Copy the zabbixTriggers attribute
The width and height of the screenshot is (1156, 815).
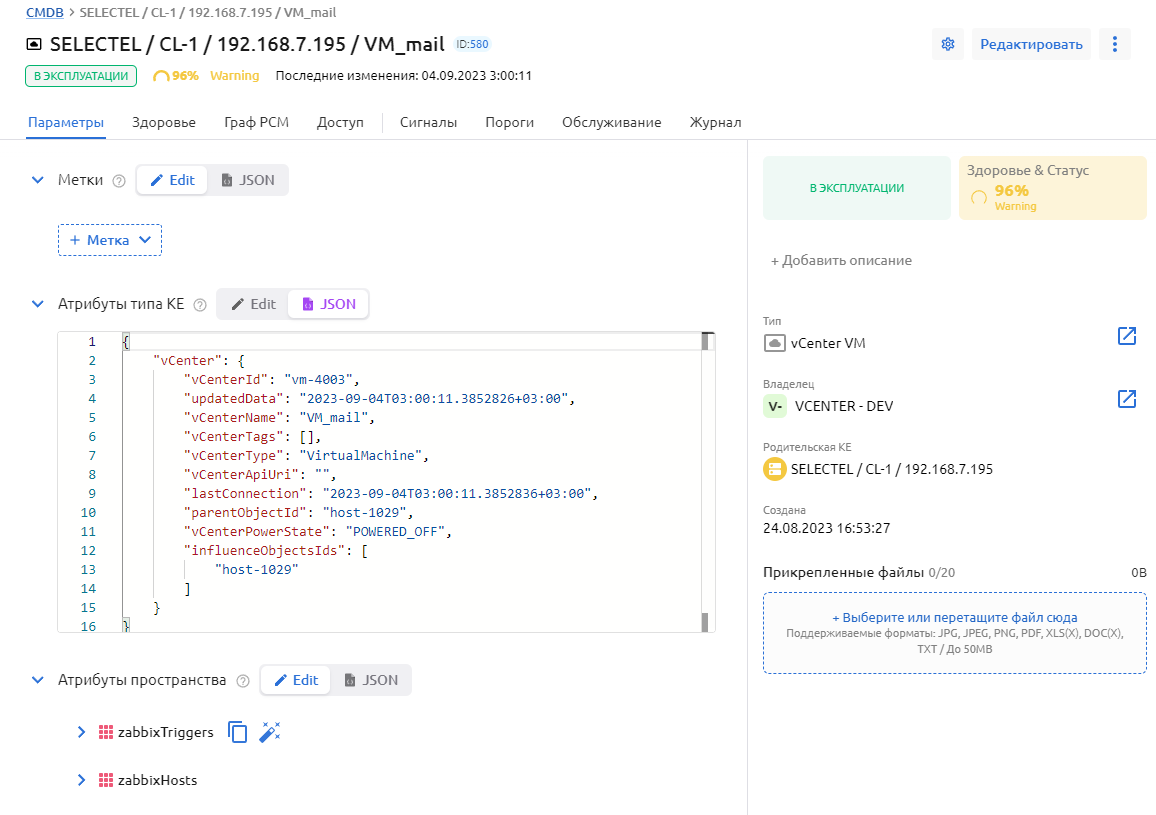click(x=238, y=732)
